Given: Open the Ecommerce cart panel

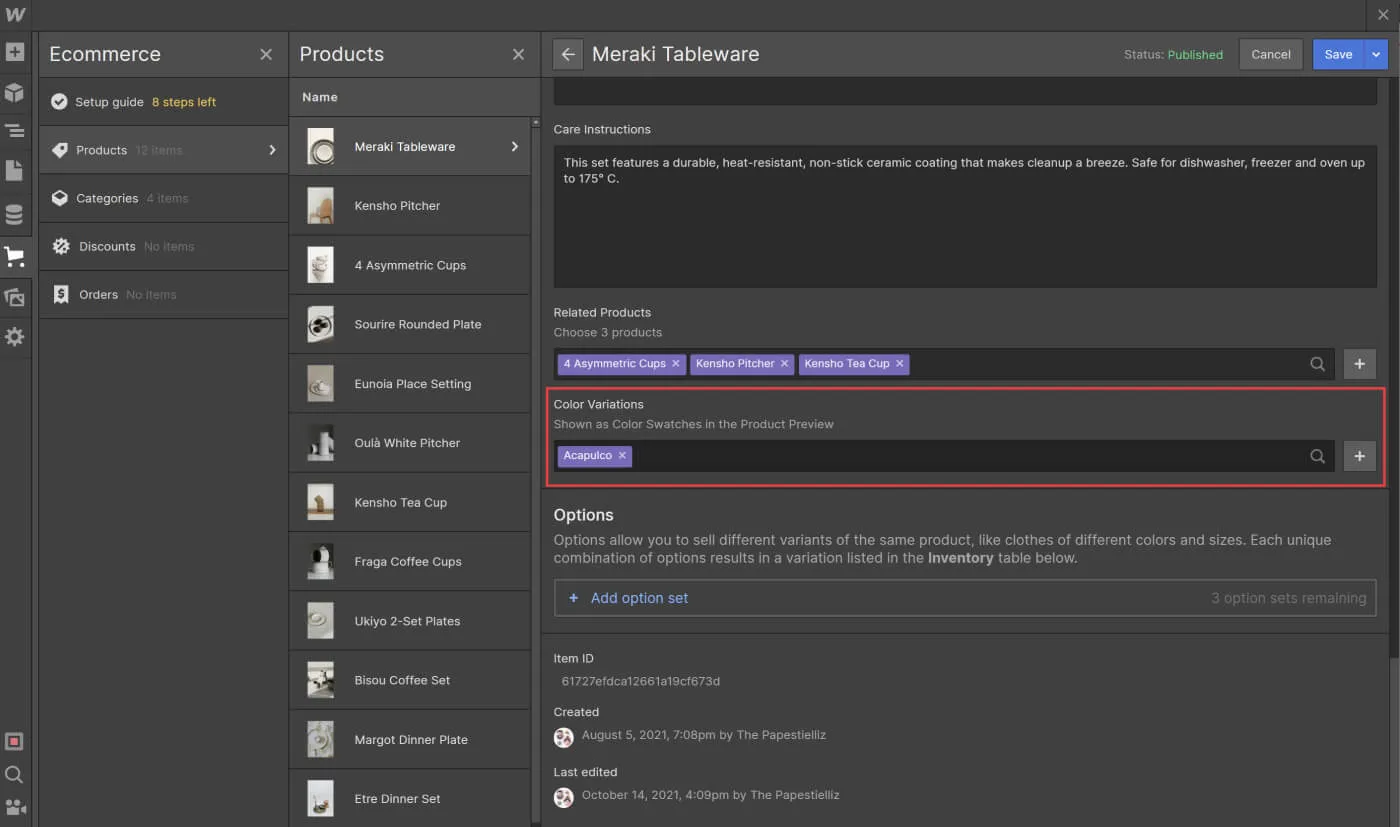Looking at the screenshot, I should [x=14, y=257].
